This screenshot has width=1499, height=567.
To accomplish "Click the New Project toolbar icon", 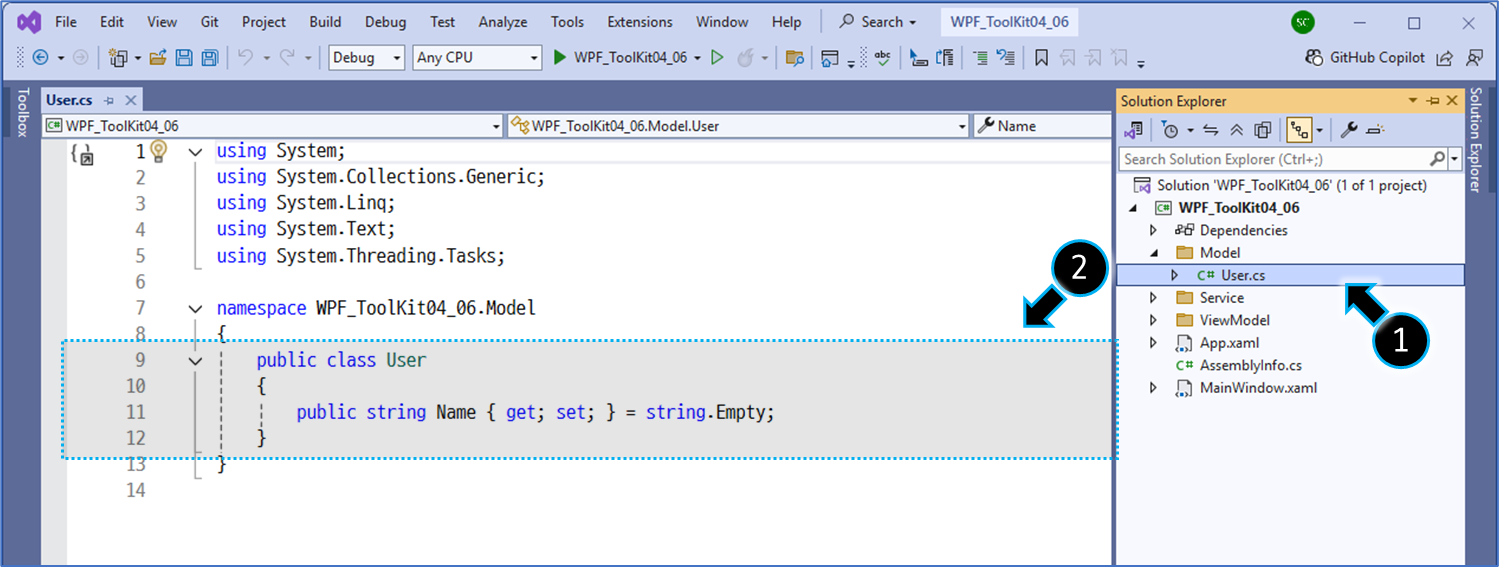I will (x=118, y=58).
